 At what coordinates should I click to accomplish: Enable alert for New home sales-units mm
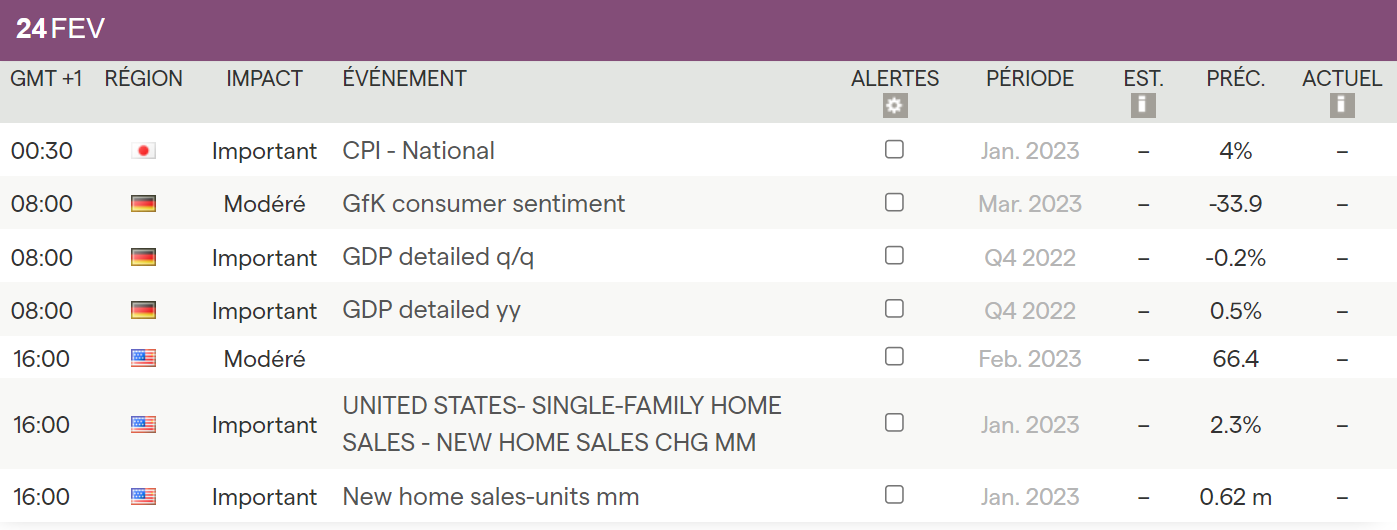coord(894,494)
